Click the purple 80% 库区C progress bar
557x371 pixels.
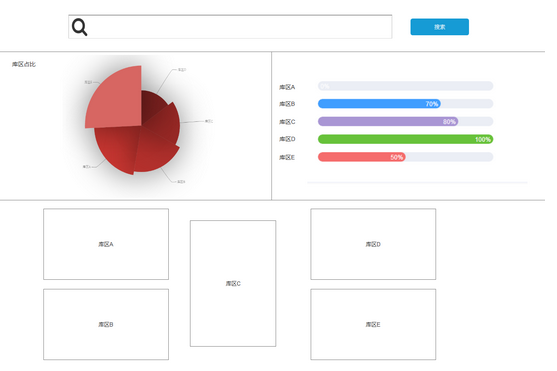point(405,122)
